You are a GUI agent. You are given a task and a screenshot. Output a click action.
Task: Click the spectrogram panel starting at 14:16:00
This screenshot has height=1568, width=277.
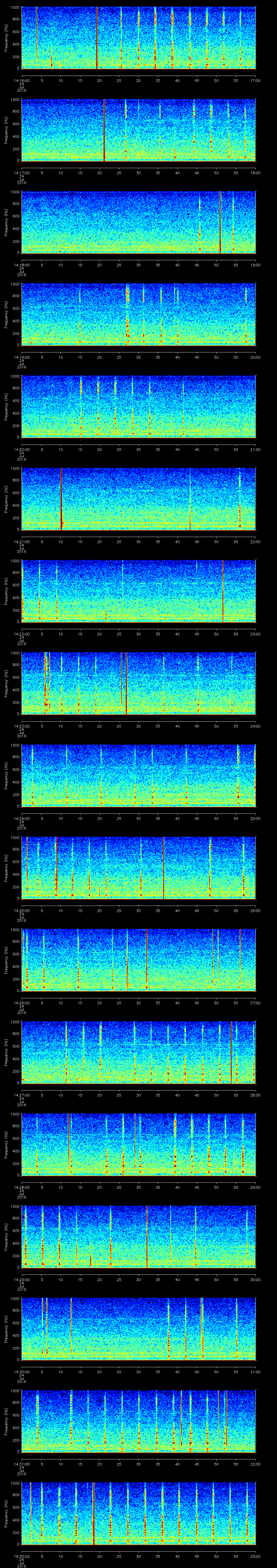point(138,38)
